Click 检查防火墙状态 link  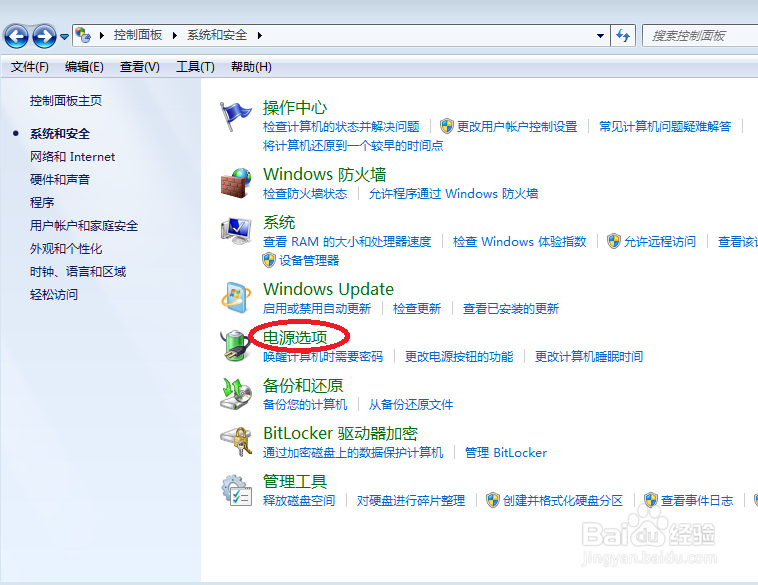305,194
